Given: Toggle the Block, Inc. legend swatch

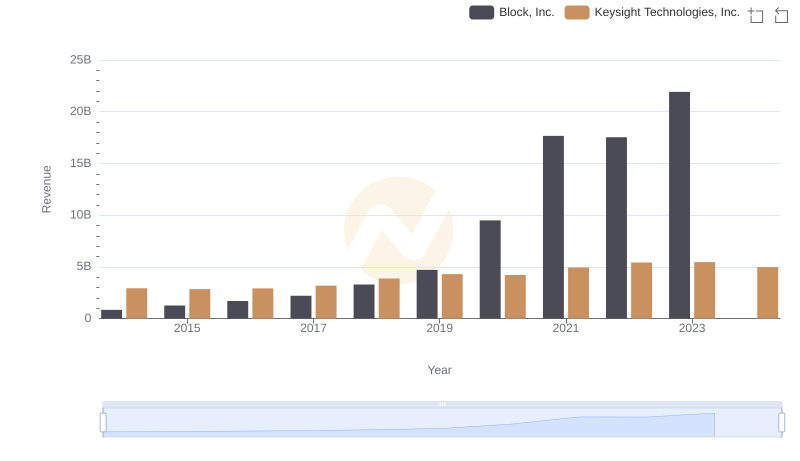Looking at the screenshot, I should pyautogui.click(x=481, y=12).
